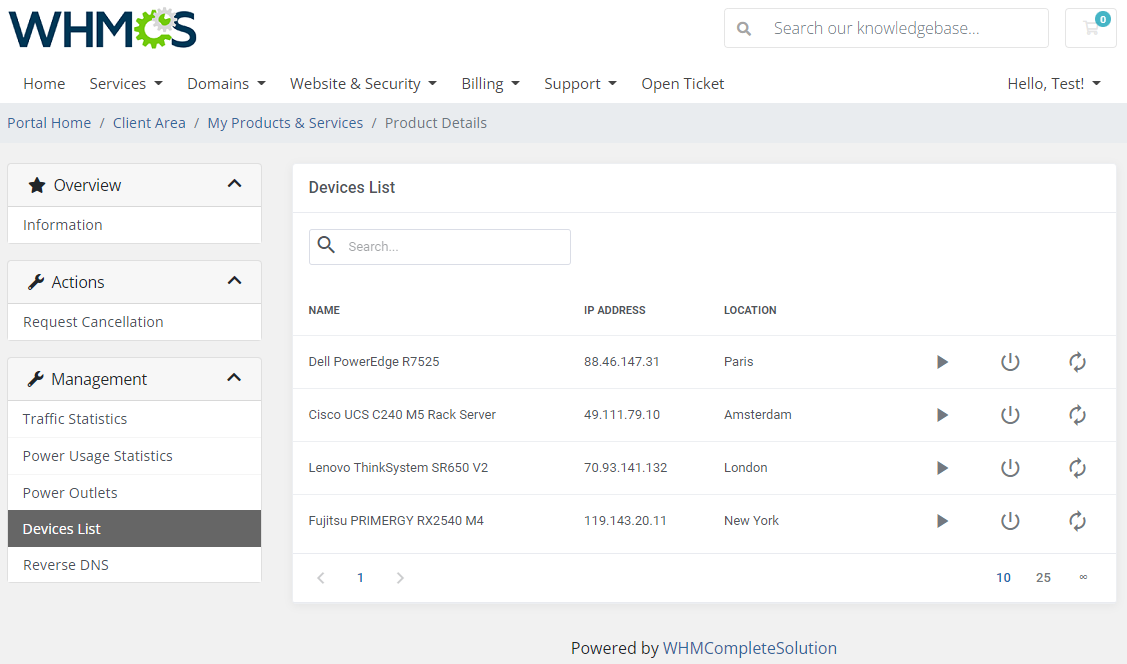The image size is (1127, 664).
Task: Open the Request Cancellation page
Action: 93,321
